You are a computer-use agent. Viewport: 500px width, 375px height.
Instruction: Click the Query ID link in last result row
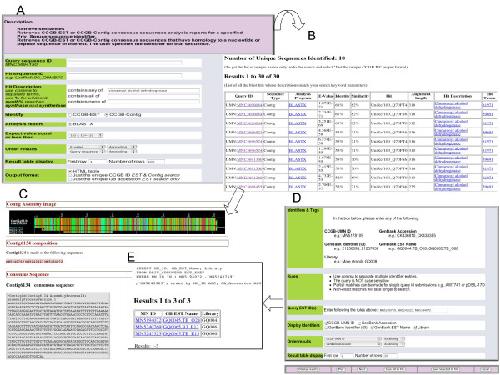(250, 187)
